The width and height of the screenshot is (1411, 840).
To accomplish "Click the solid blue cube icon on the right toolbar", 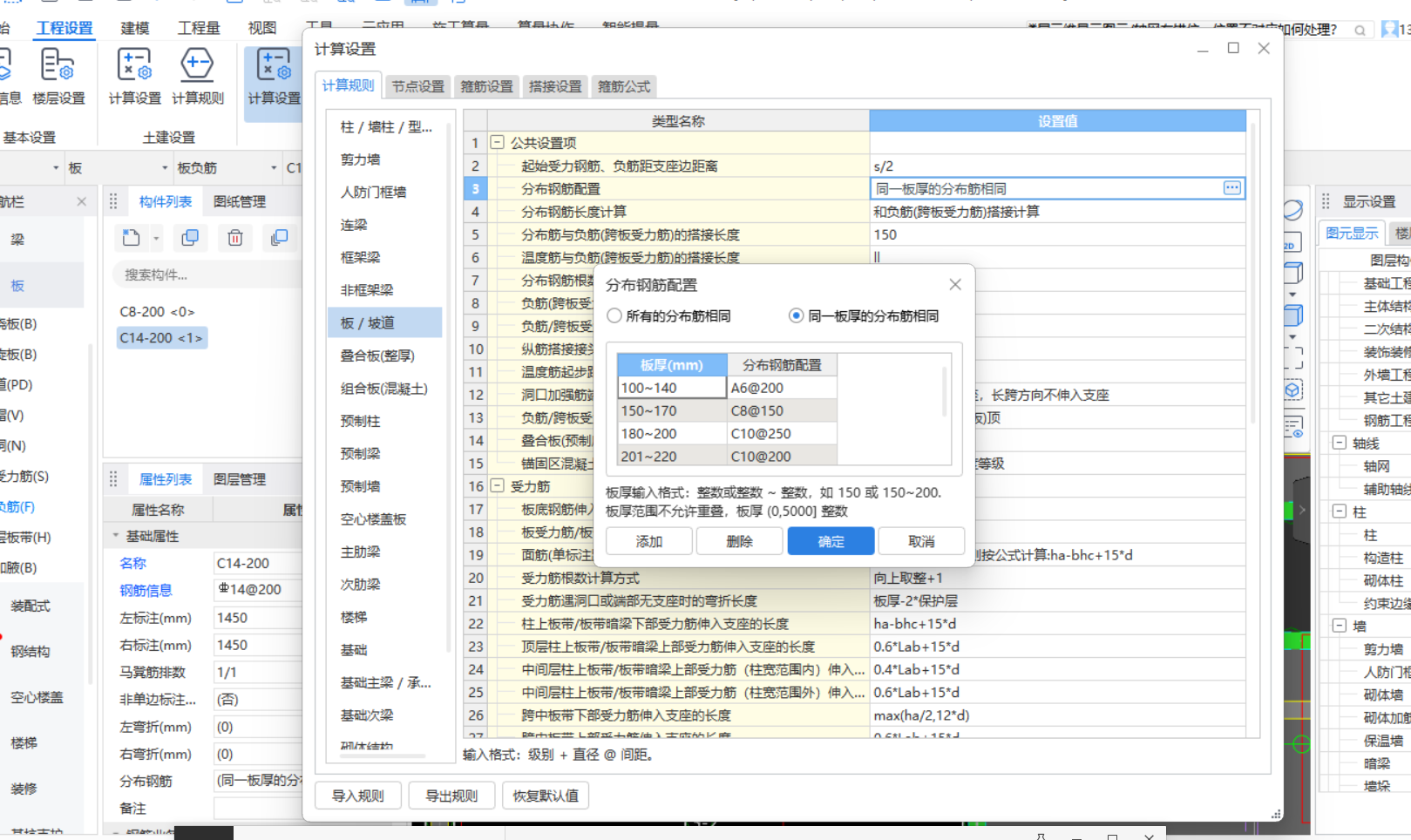I will (1293, 315).
